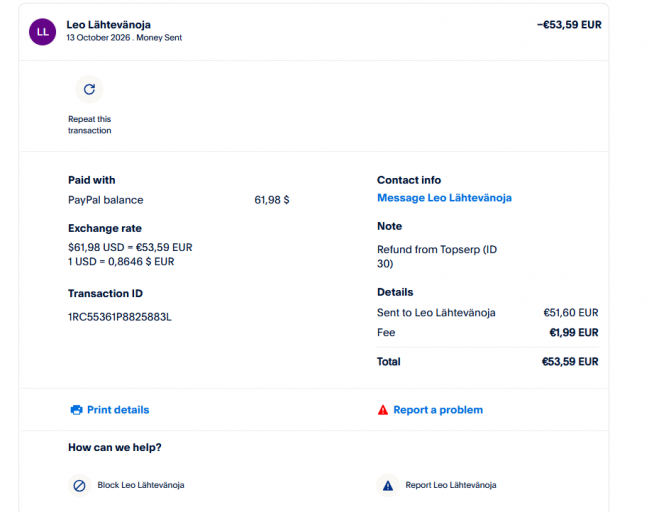This screenshot has width=671, height=512.
Task: Click the header name Leo Lähtevänoja
Action: click(x=109, y=25)
